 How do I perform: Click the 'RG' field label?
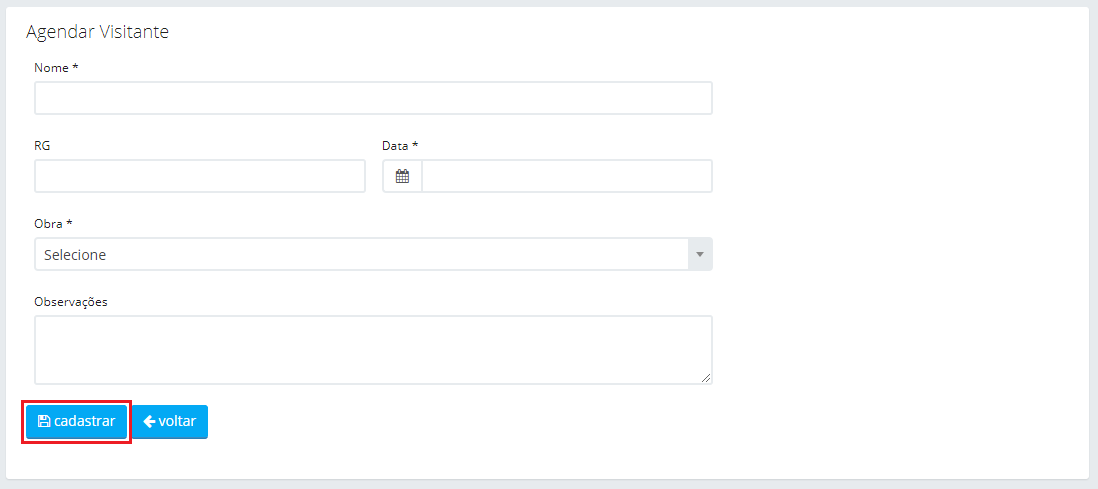[42, 146]
